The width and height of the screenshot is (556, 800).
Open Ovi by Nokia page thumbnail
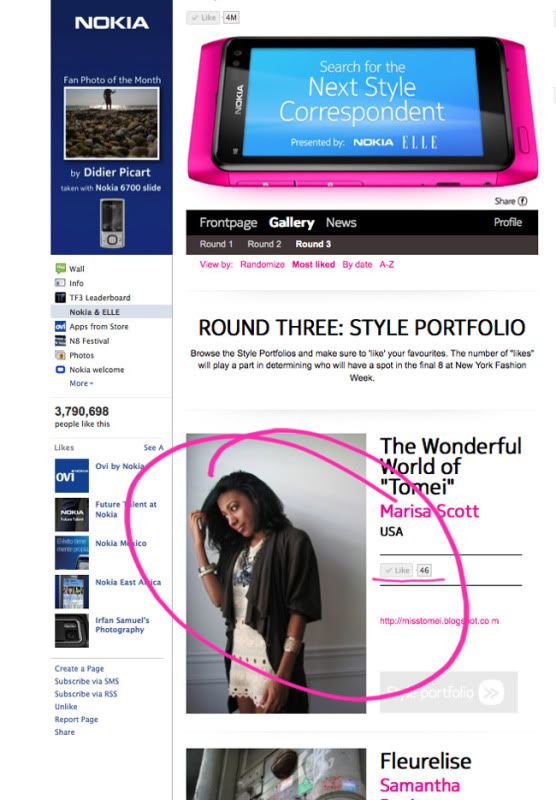coord(72,476)
